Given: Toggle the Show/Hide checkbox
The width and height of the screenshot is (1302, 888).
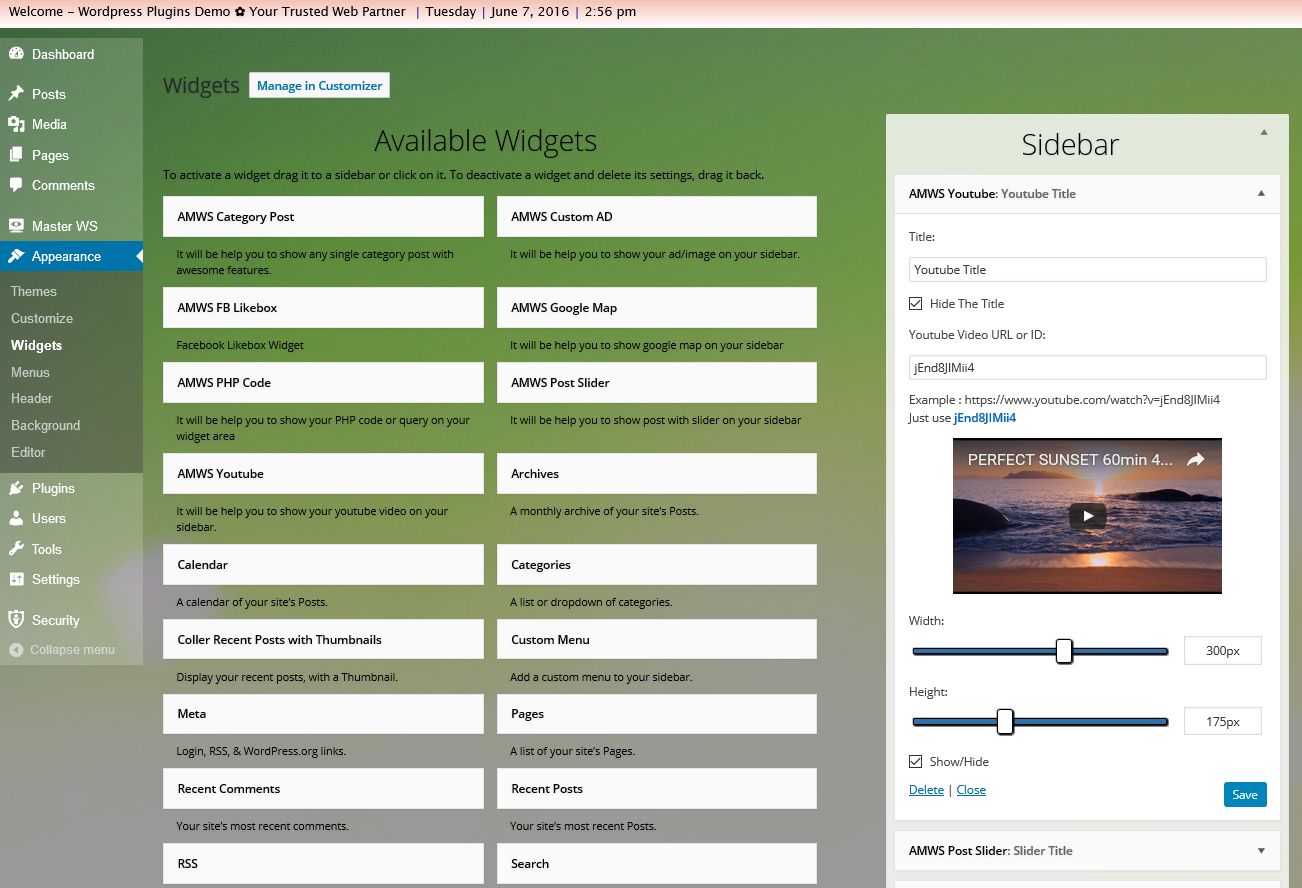Looking at the screenshot, I should coord(915,762).
